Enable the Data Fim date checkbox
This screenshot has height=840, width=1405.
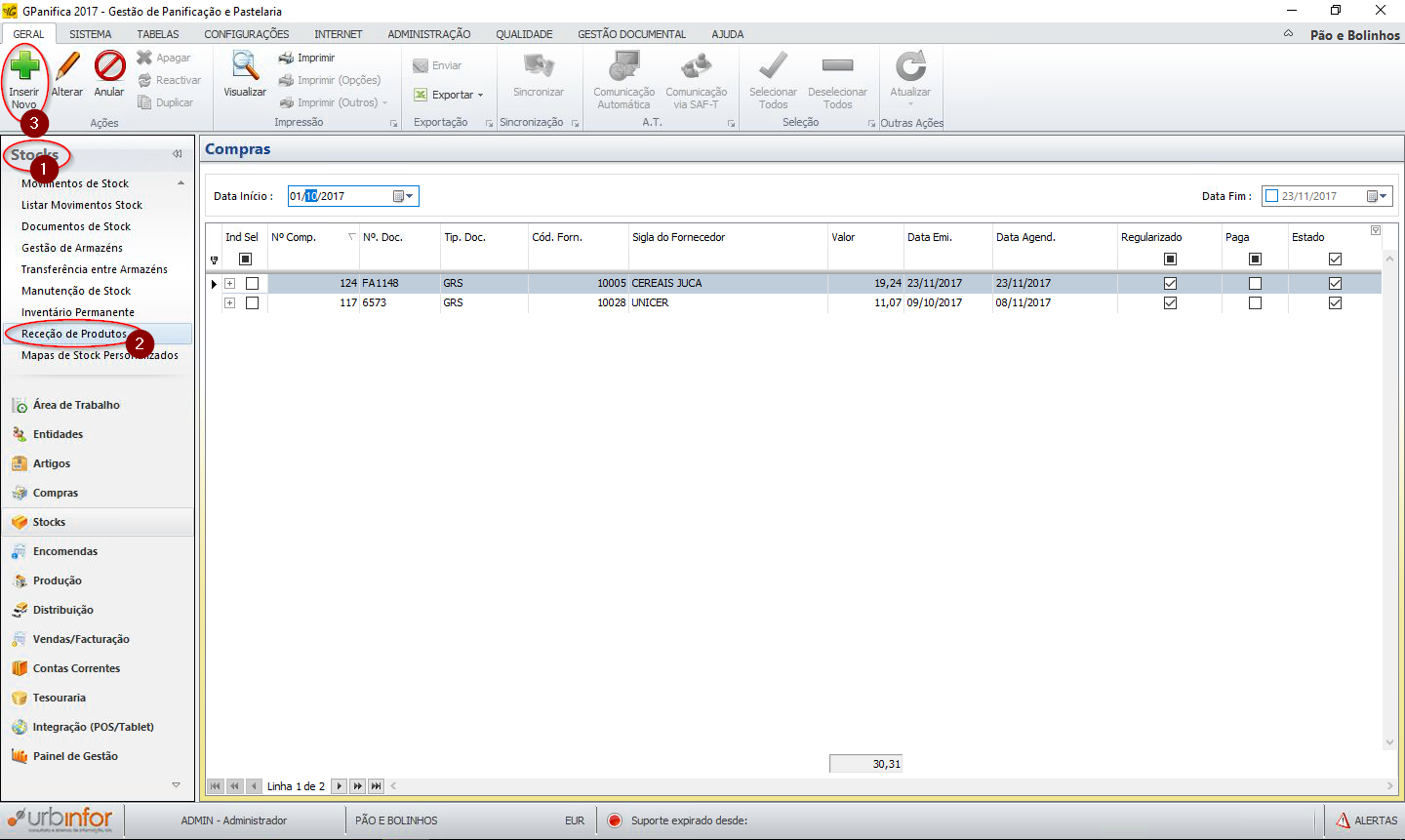point(1271,196)
